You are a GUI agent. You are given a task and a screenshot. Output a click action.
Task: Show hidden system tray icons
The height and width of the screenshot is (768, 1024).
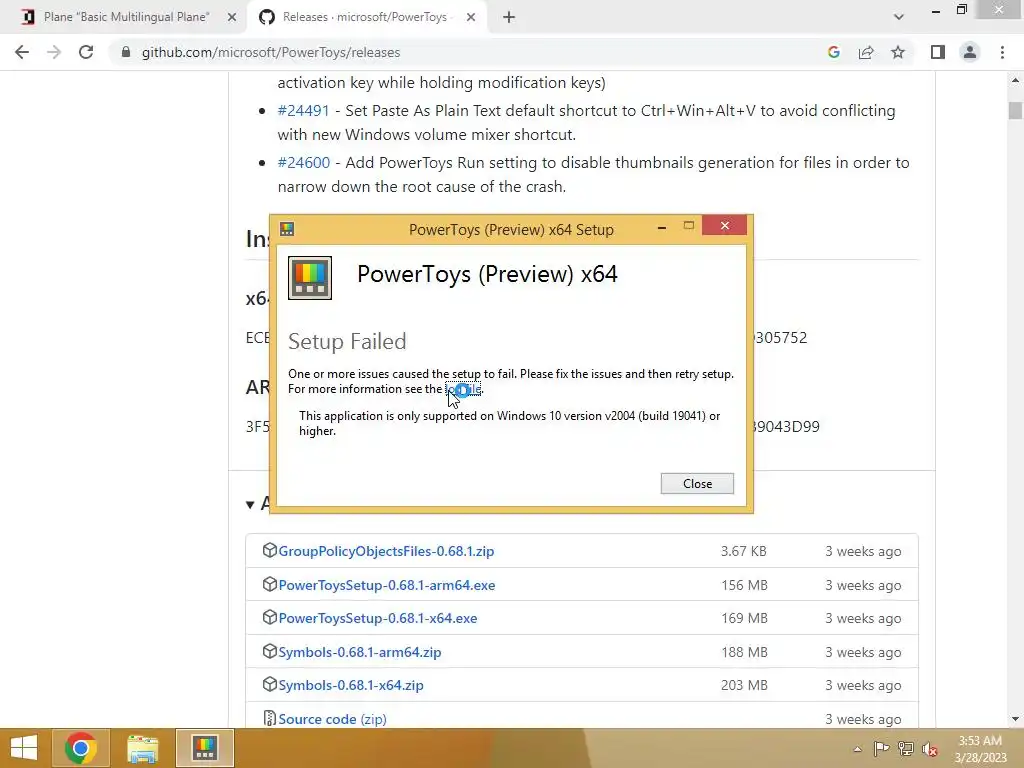[857, 750]
